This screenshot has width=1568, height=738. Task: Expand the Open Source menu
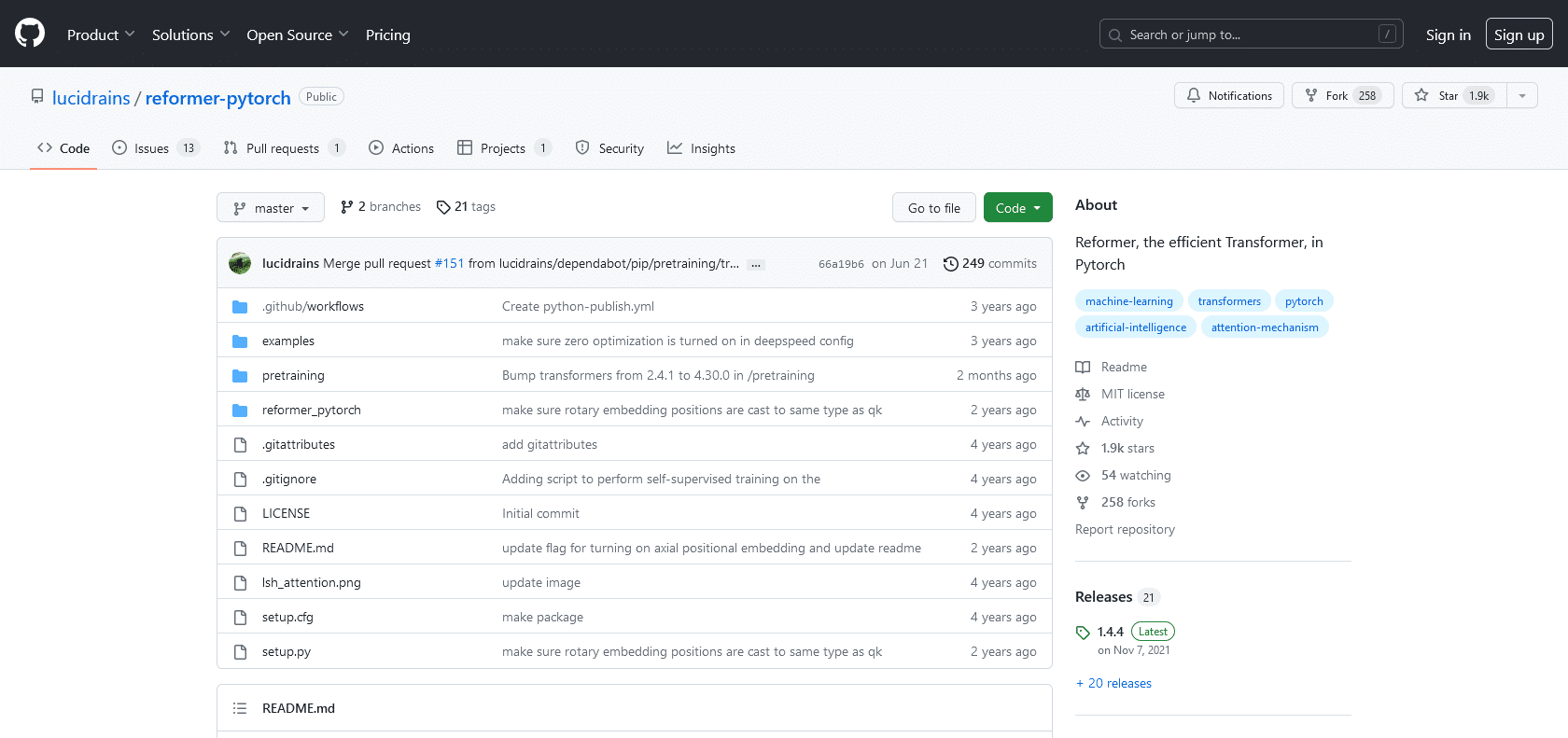click(x=298, y=35)
